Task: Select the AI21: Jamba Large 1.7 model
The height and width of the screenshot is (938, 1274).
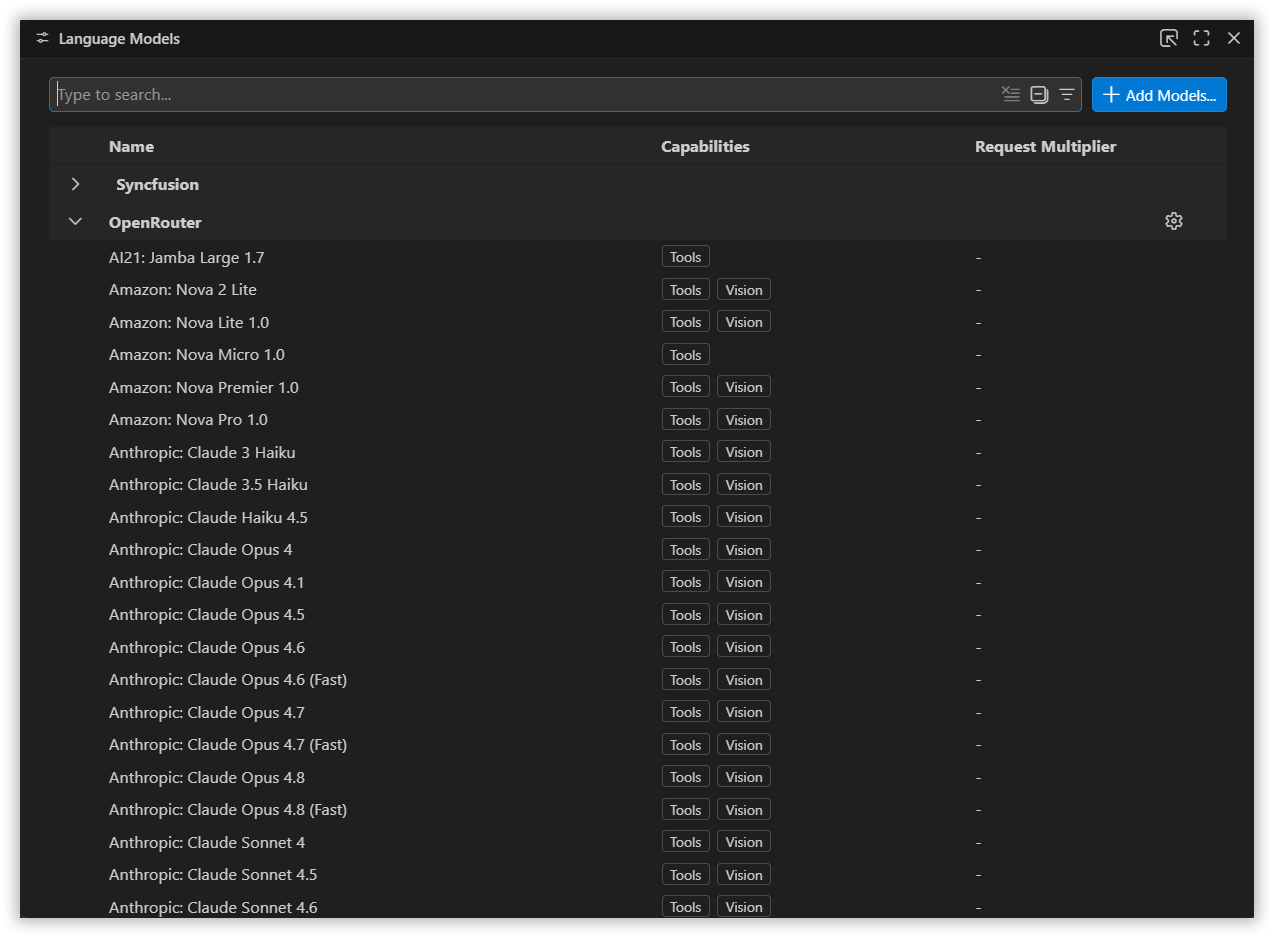Action: pos(638,257)
